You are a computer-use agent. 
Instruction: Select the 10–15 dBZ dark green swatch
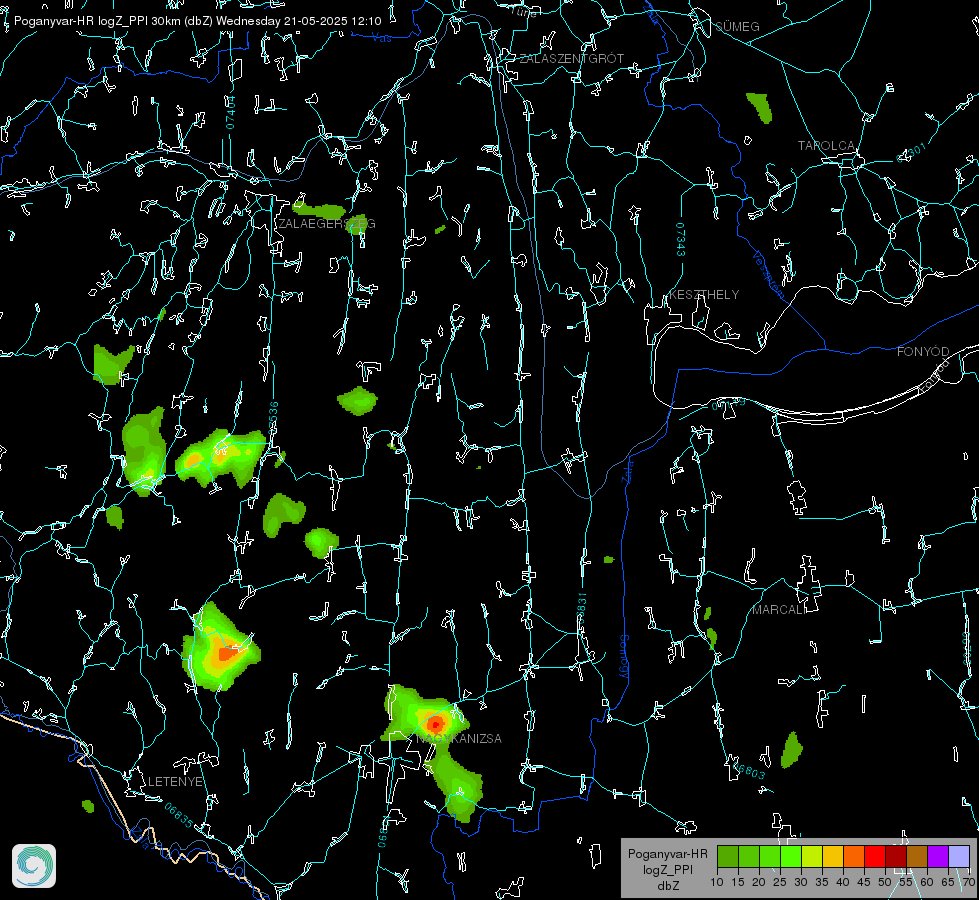pos(728,856)
